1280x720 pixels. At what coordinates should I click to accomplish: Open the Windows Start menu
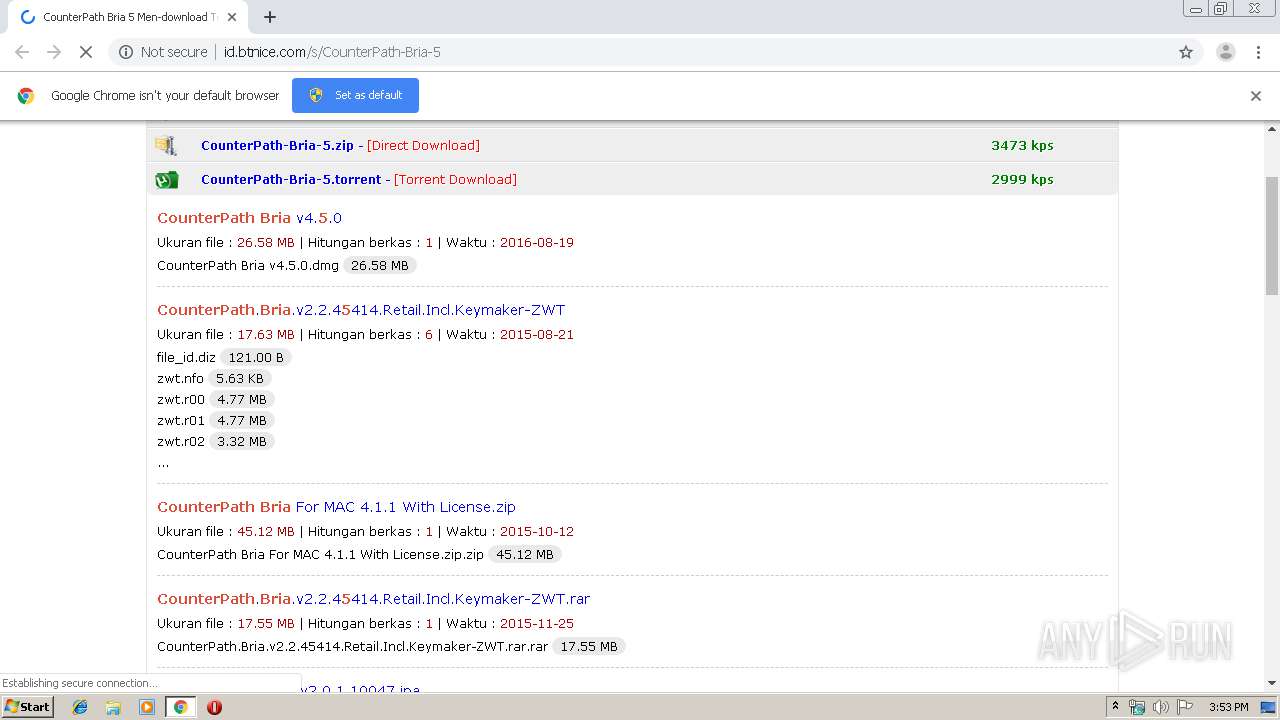[27, 707]
